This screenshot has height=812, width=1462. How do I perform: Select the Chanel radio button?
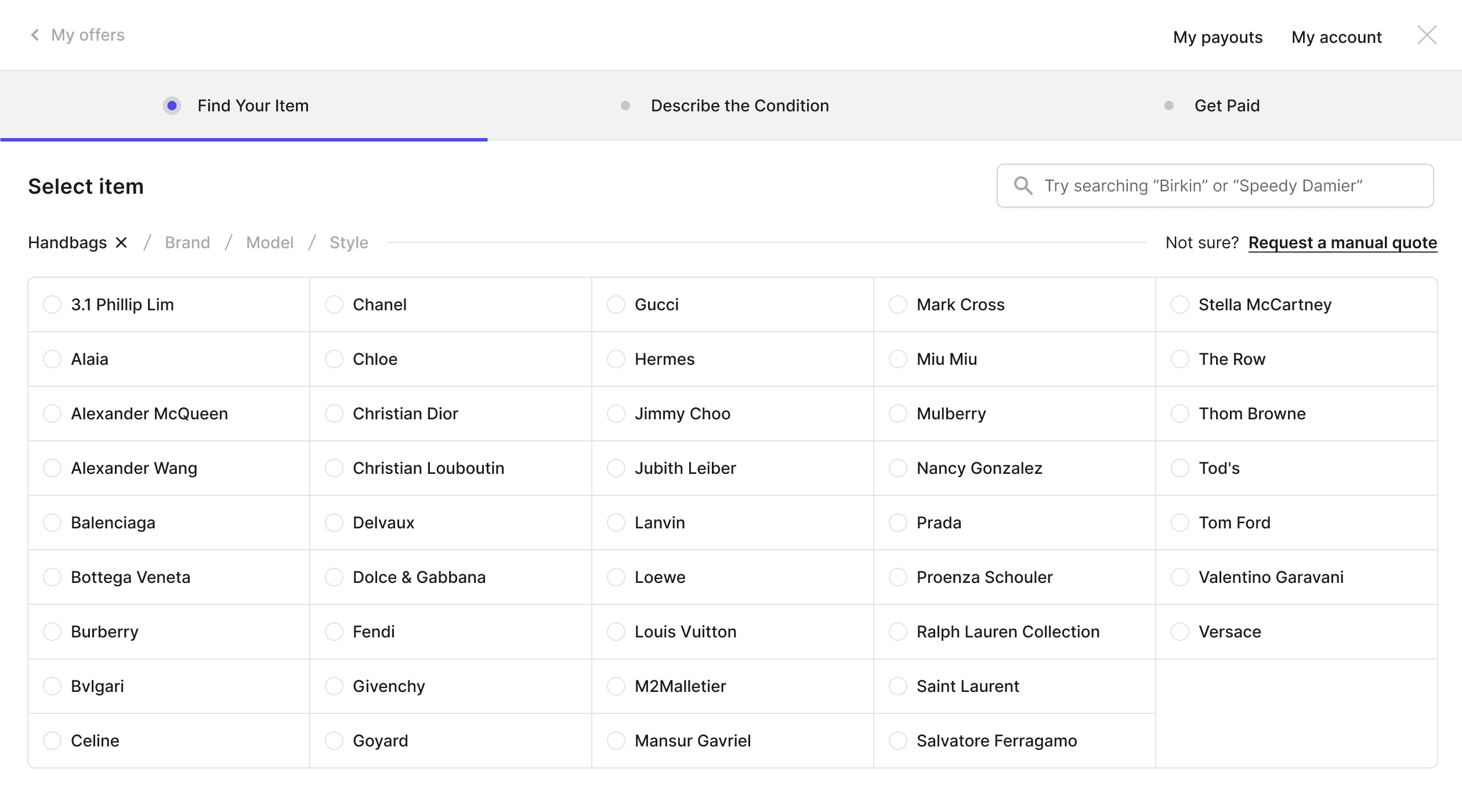pos(334,304)
